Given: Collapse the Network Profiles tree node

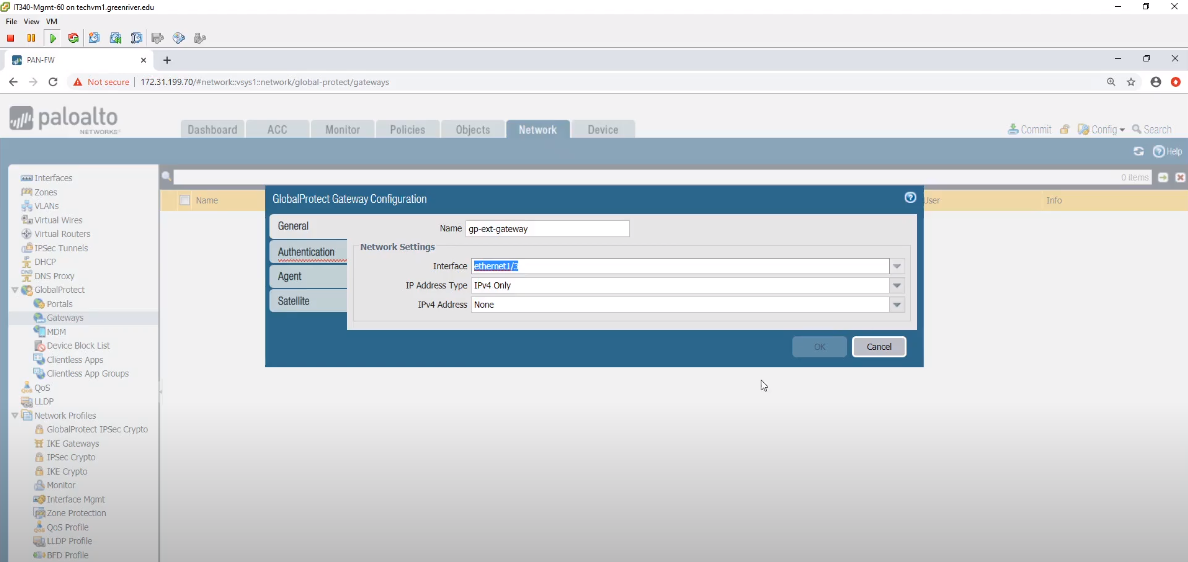Looking at the screenshot, I should [x=14, y=416].
